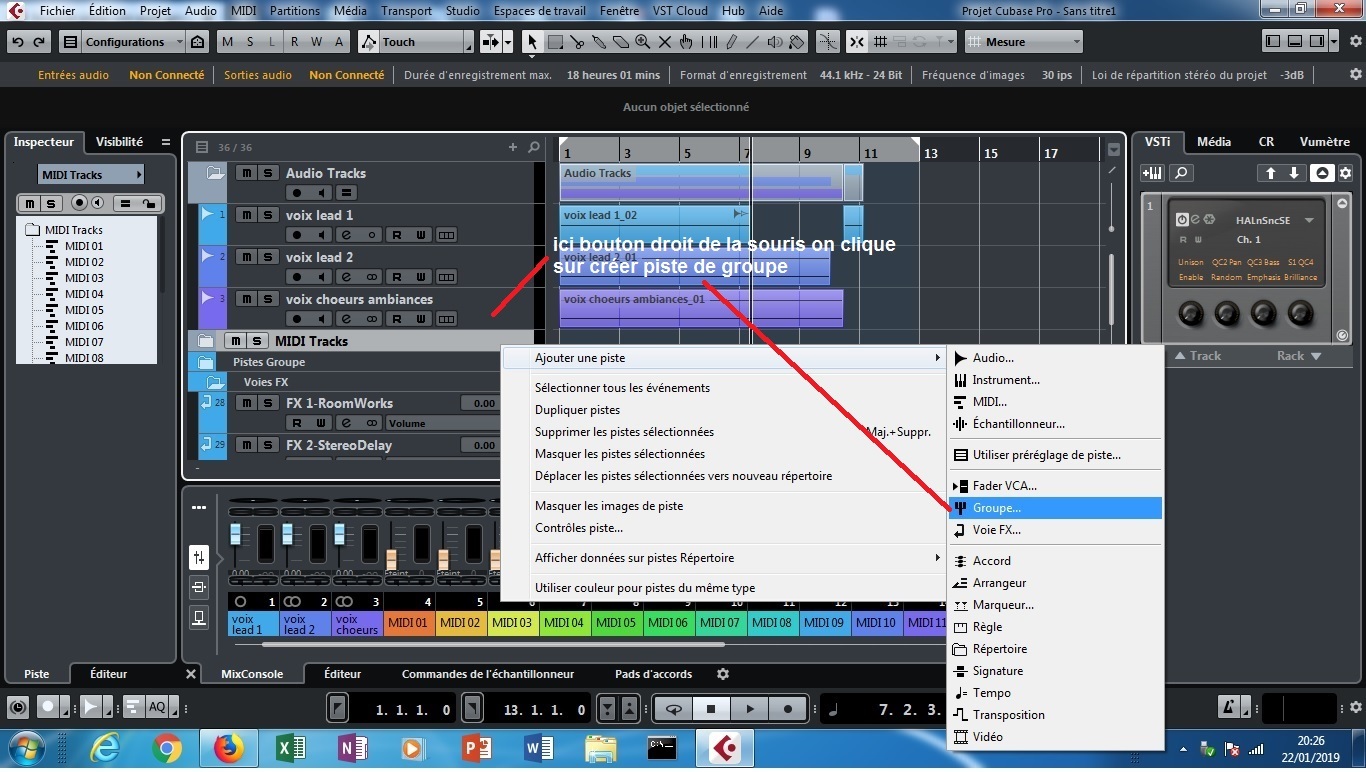1366x772 pixels.
Task: Open the Volume automation parameter dropdown
Action: (443, 423)
